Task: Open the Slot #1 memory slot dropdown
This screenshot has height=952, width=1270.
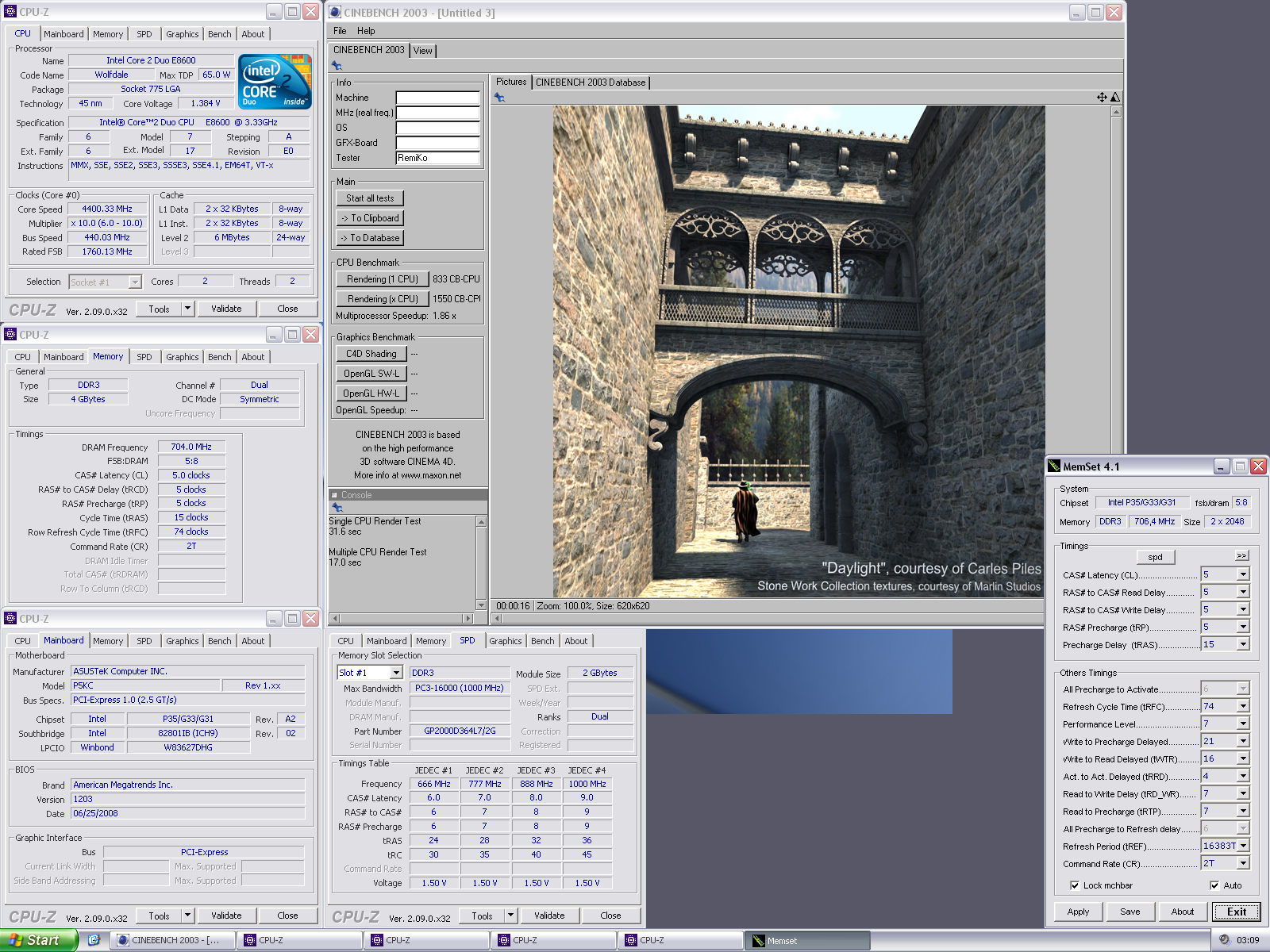Action: 398,673
